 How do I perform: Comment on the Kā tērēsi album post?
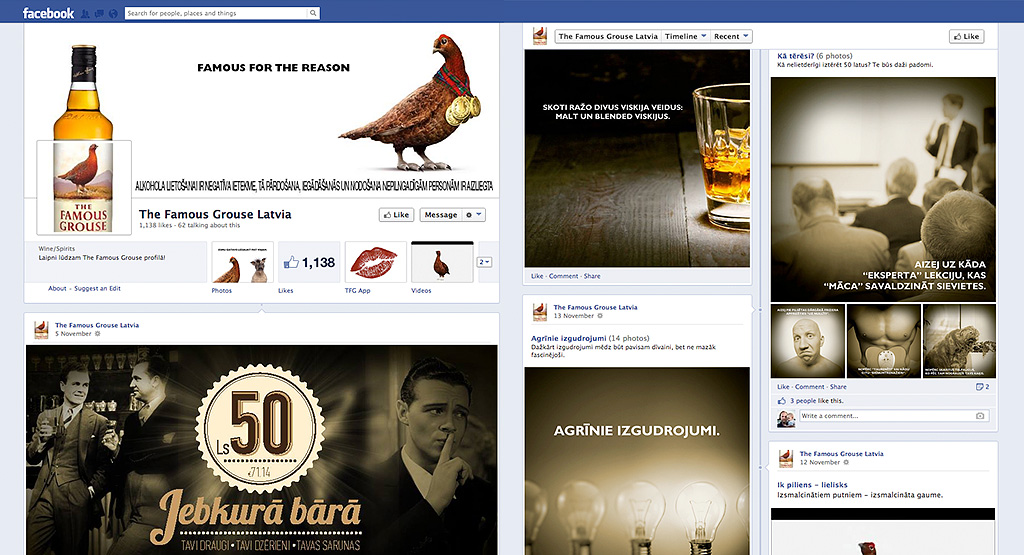(810, 387)
